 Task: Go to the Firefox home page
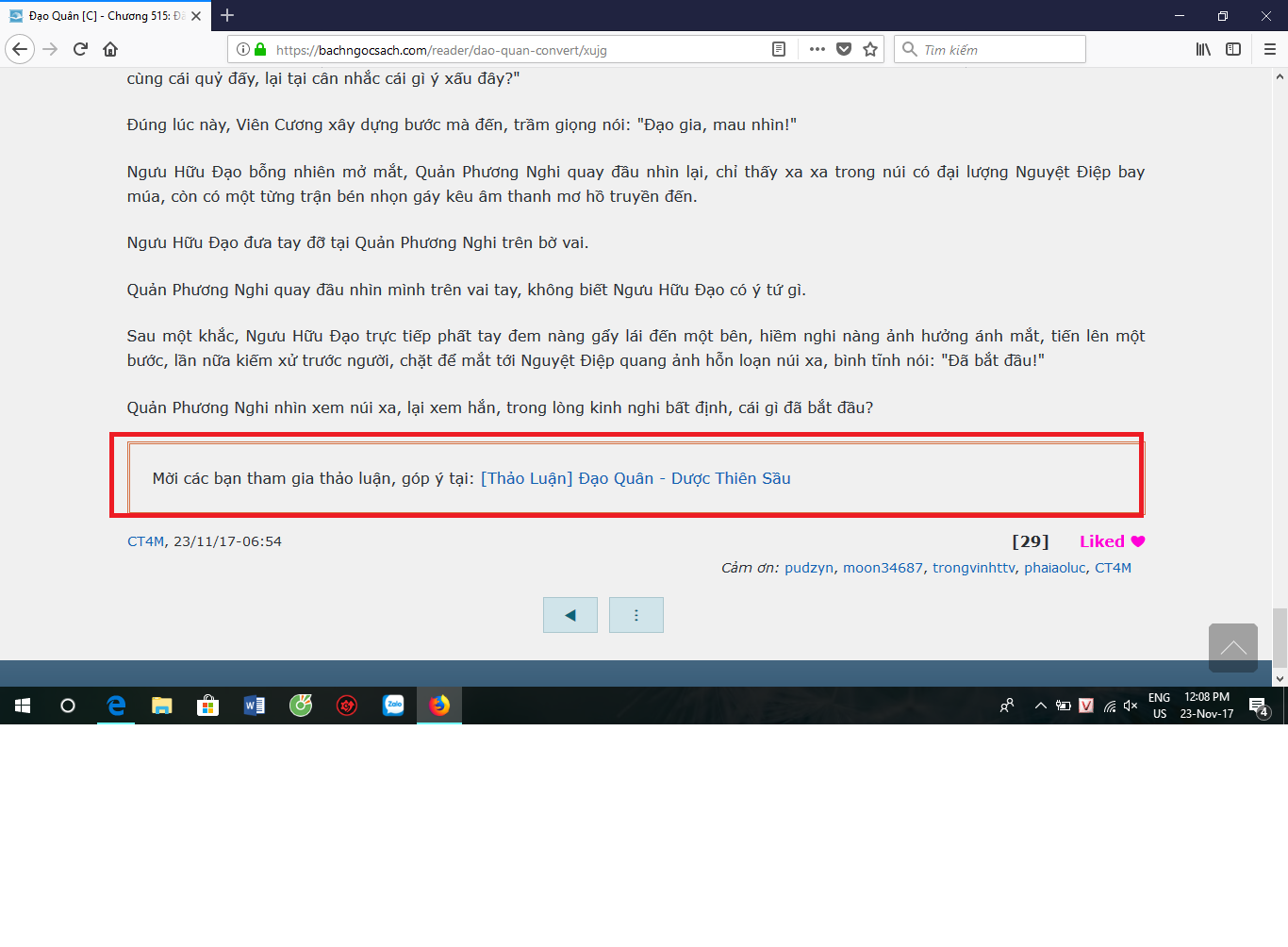point(110,49)
